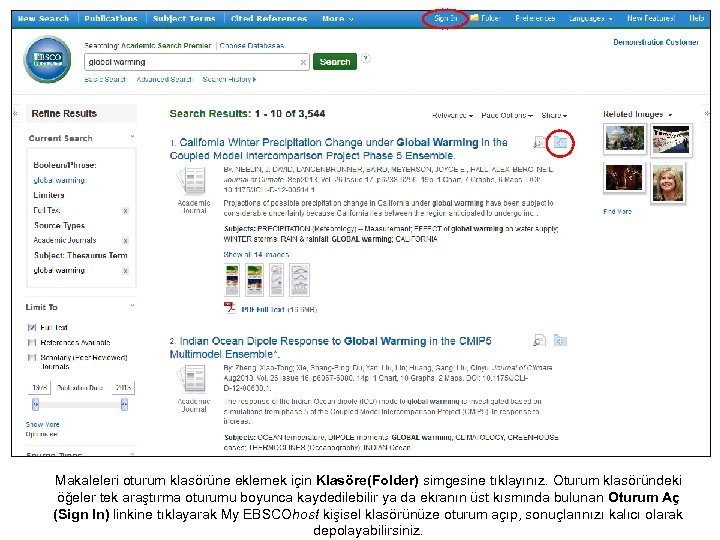The image size is (720, 540).
Task: Click right handle of publication date slider
Action: [124, 405]
